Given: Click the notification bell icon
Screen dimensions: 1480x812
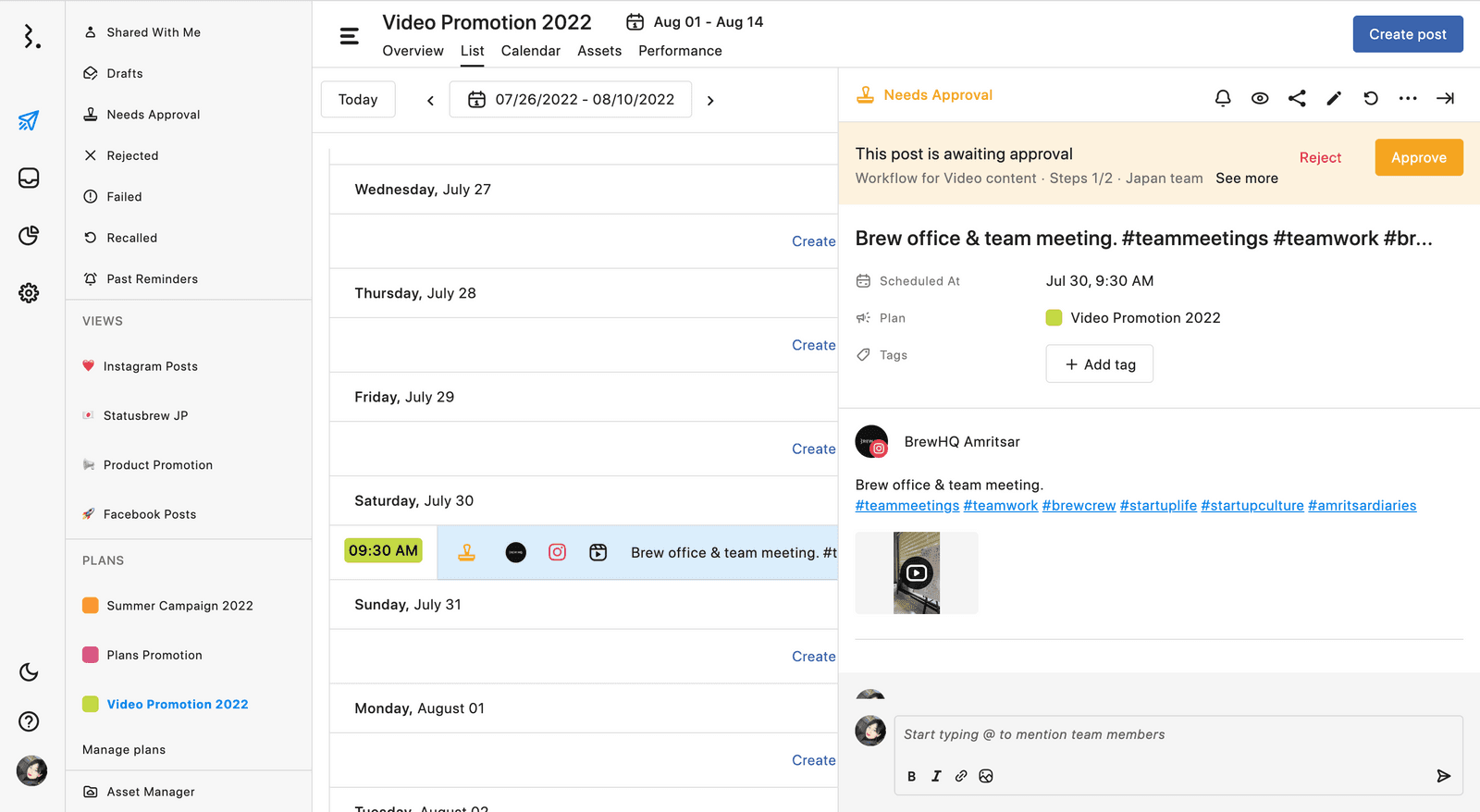Looking at the screenshot, I should point(1223,98).
